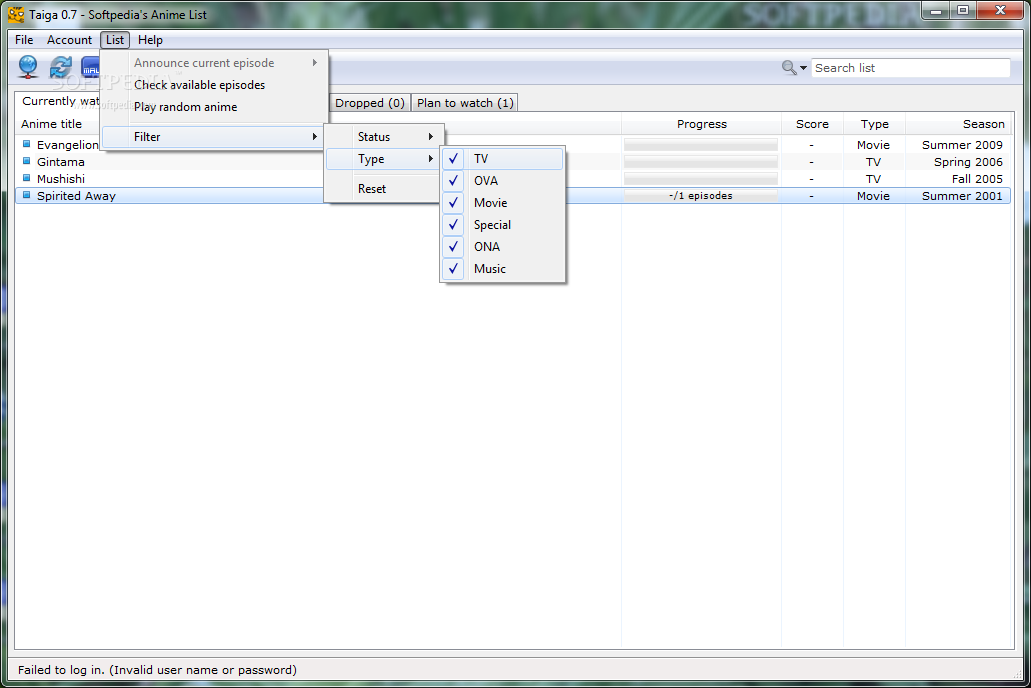Expand the Type filter submenu
Viewport: 1031px width, 688px height.
coord(384,159)
